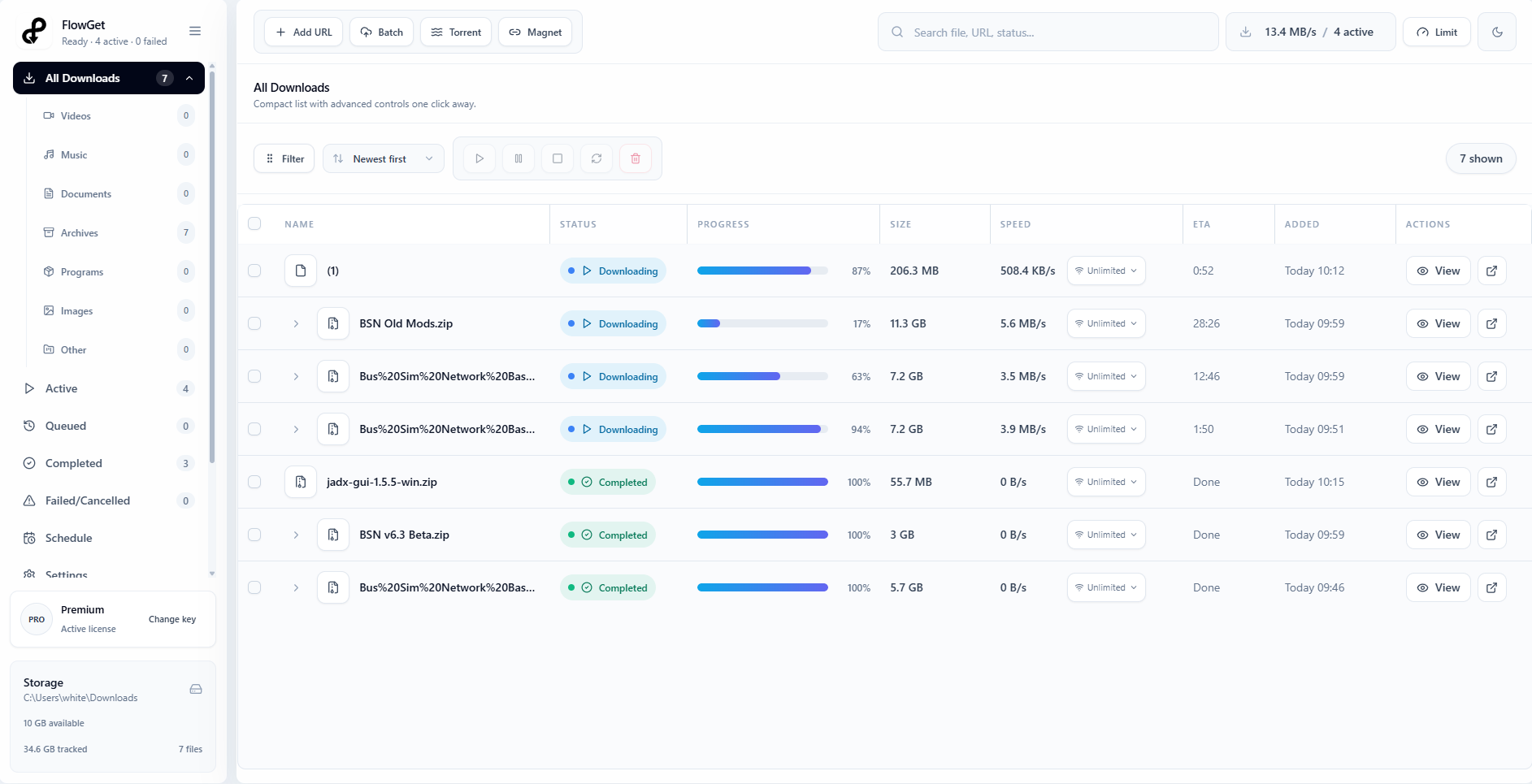The height and width of the screenshot is (784, 1532).
Task: Open external link icon for the (1) download
Action: (x=1492, y=271)
